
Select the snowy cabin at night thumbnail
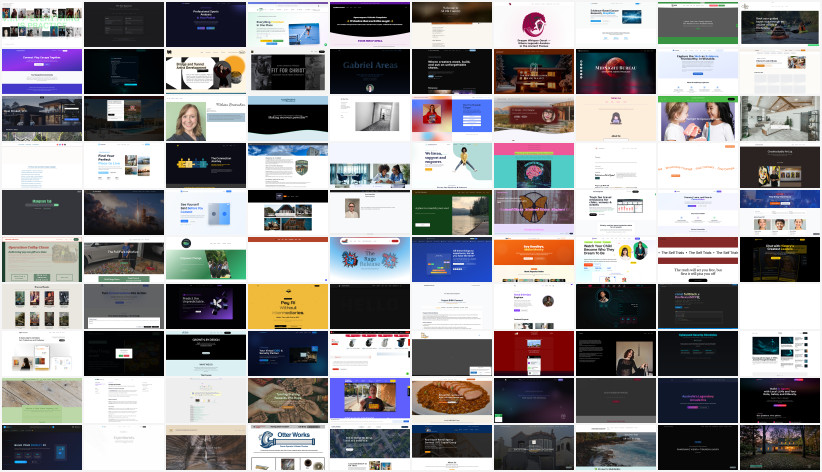(534, 72)
